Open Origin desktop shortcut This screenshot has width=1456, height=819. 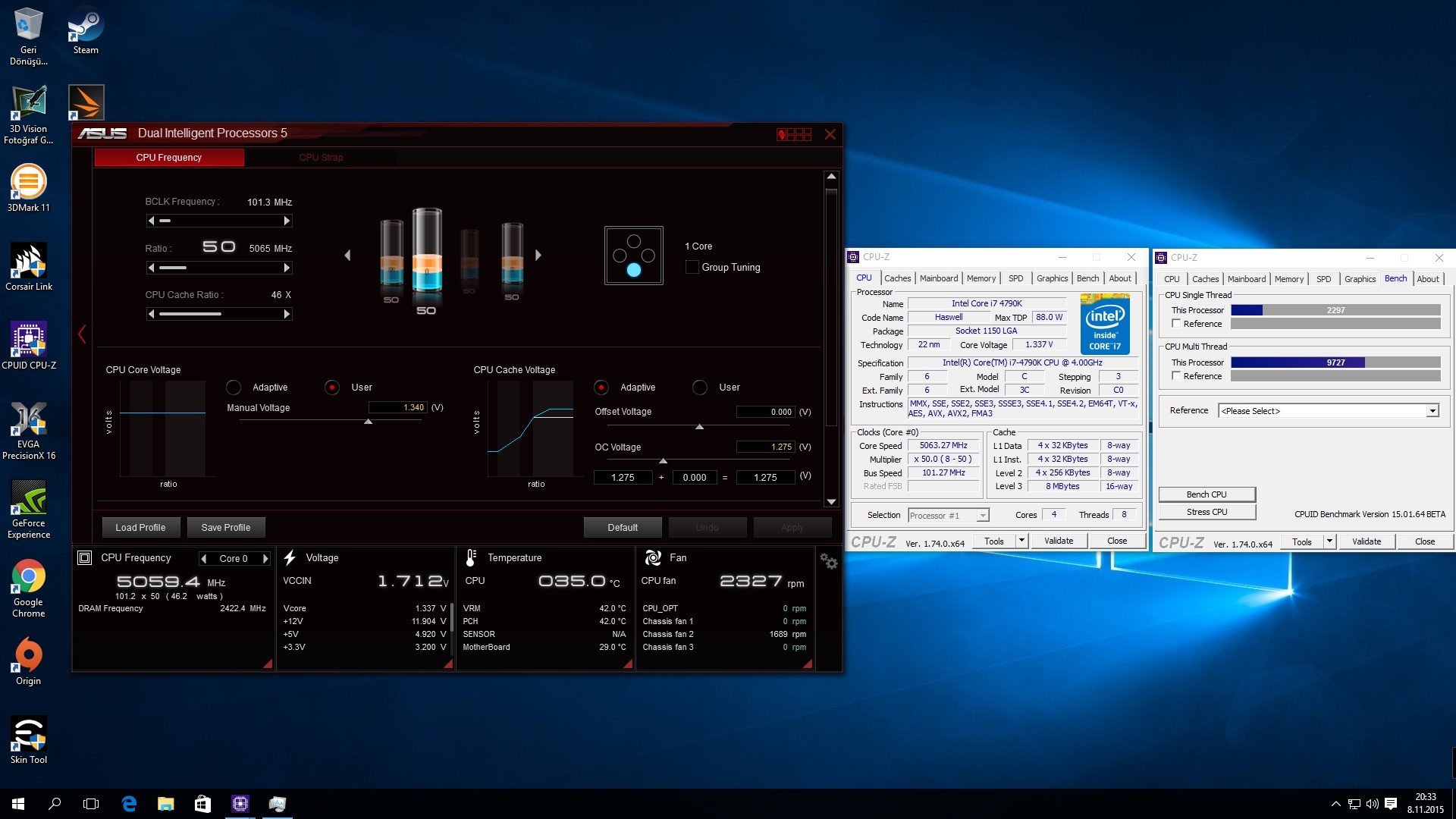(29, 661)
